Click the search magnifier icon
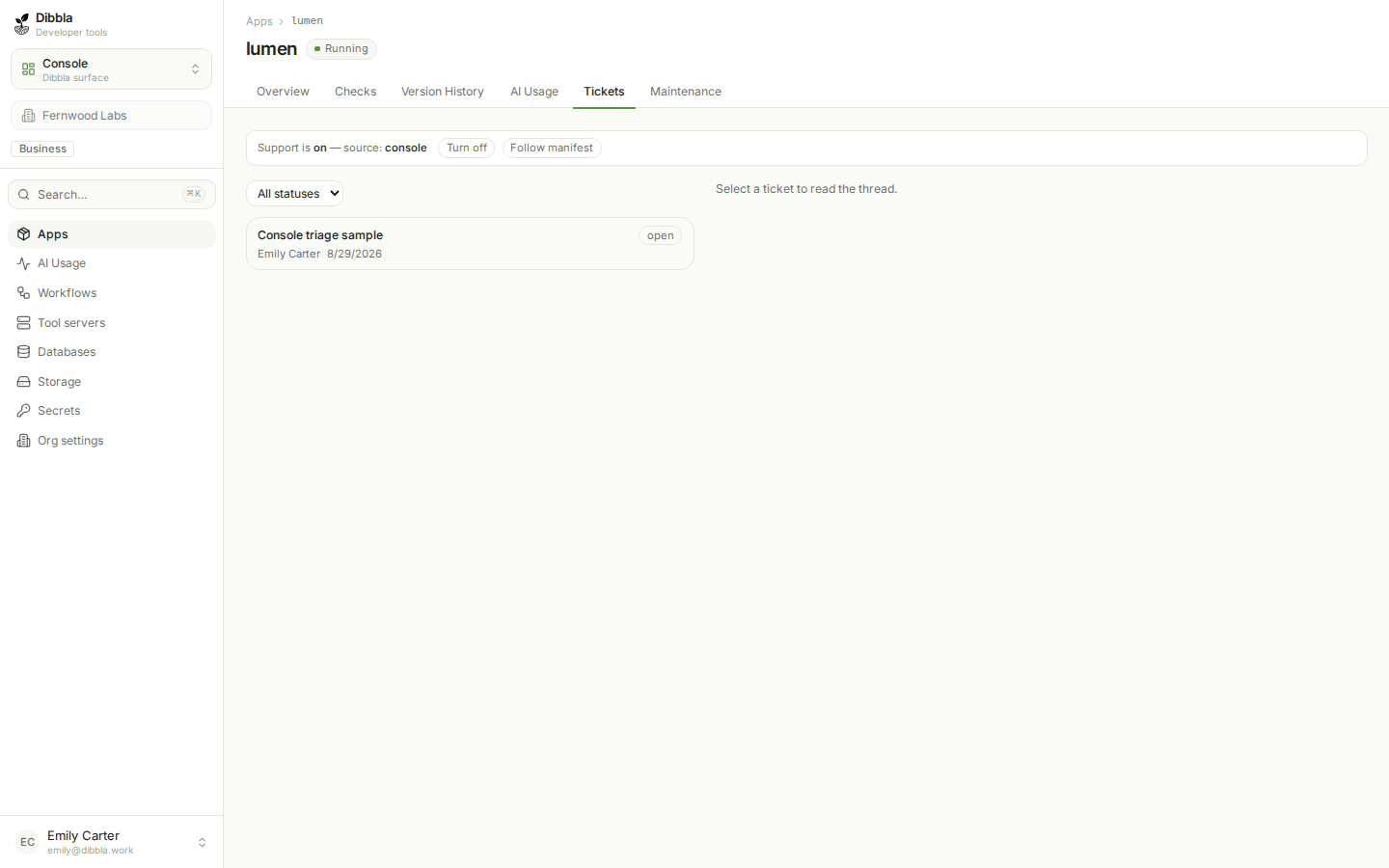This screenshot has height=868, width=1389. pos(24,195)
